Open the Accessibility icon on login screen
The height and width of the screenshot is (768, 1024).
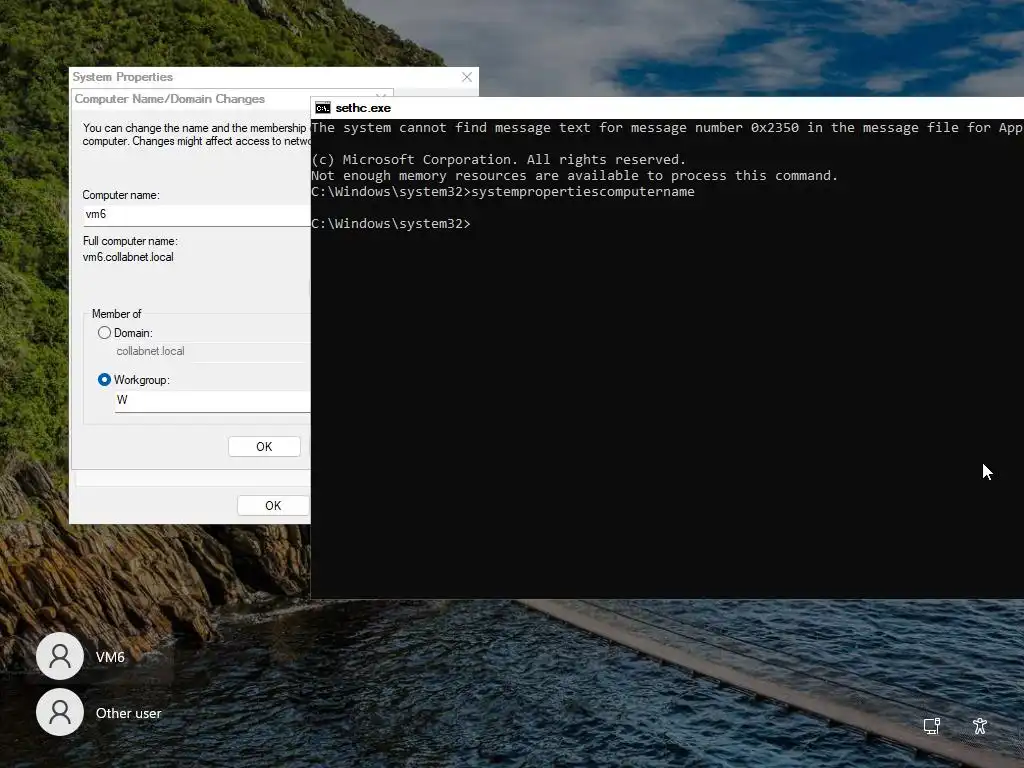pos(980,726)
